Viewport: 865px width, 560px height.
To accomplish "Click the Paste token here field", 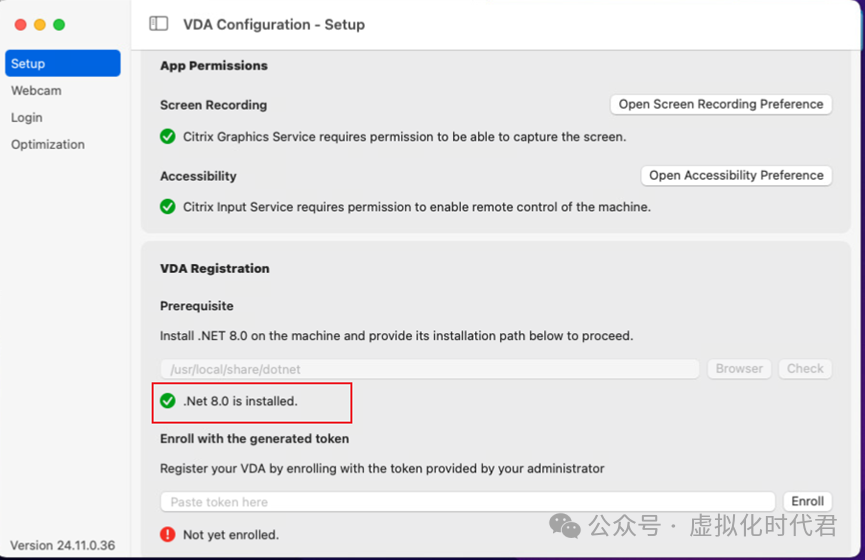I will point(467,501).
